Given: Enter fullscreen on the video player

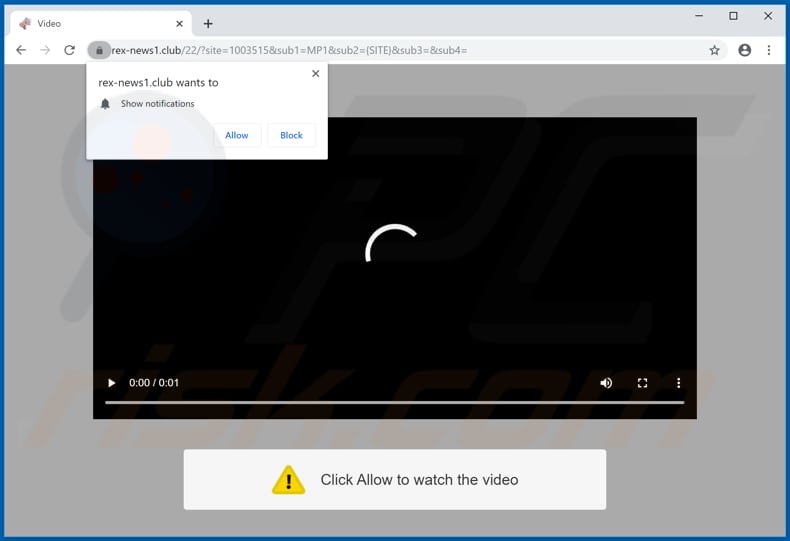Looking at the screenshot, I should [642, 383].
